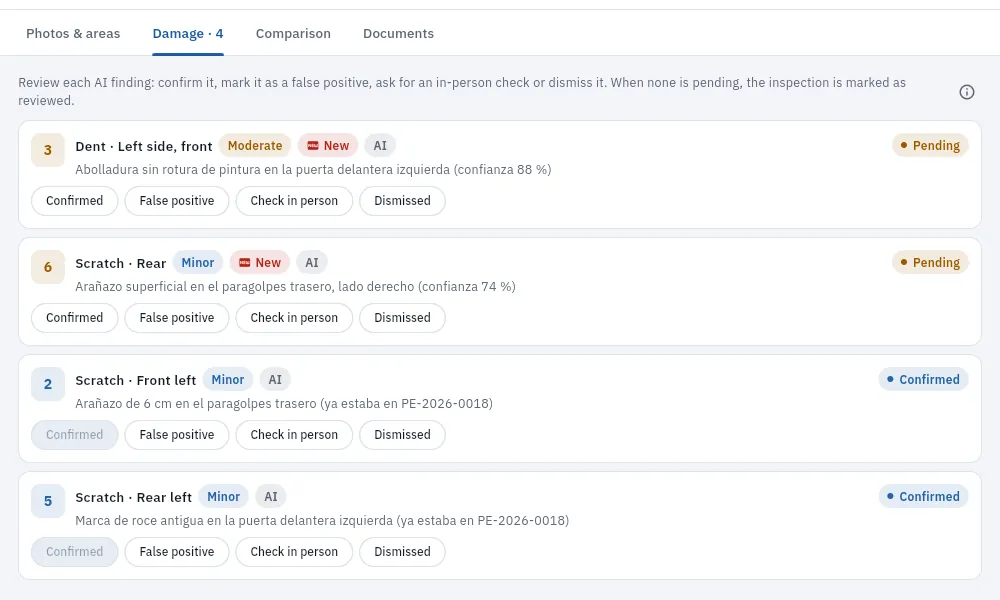Click Confirmed on Scratch Front left card

coord(75,435)
